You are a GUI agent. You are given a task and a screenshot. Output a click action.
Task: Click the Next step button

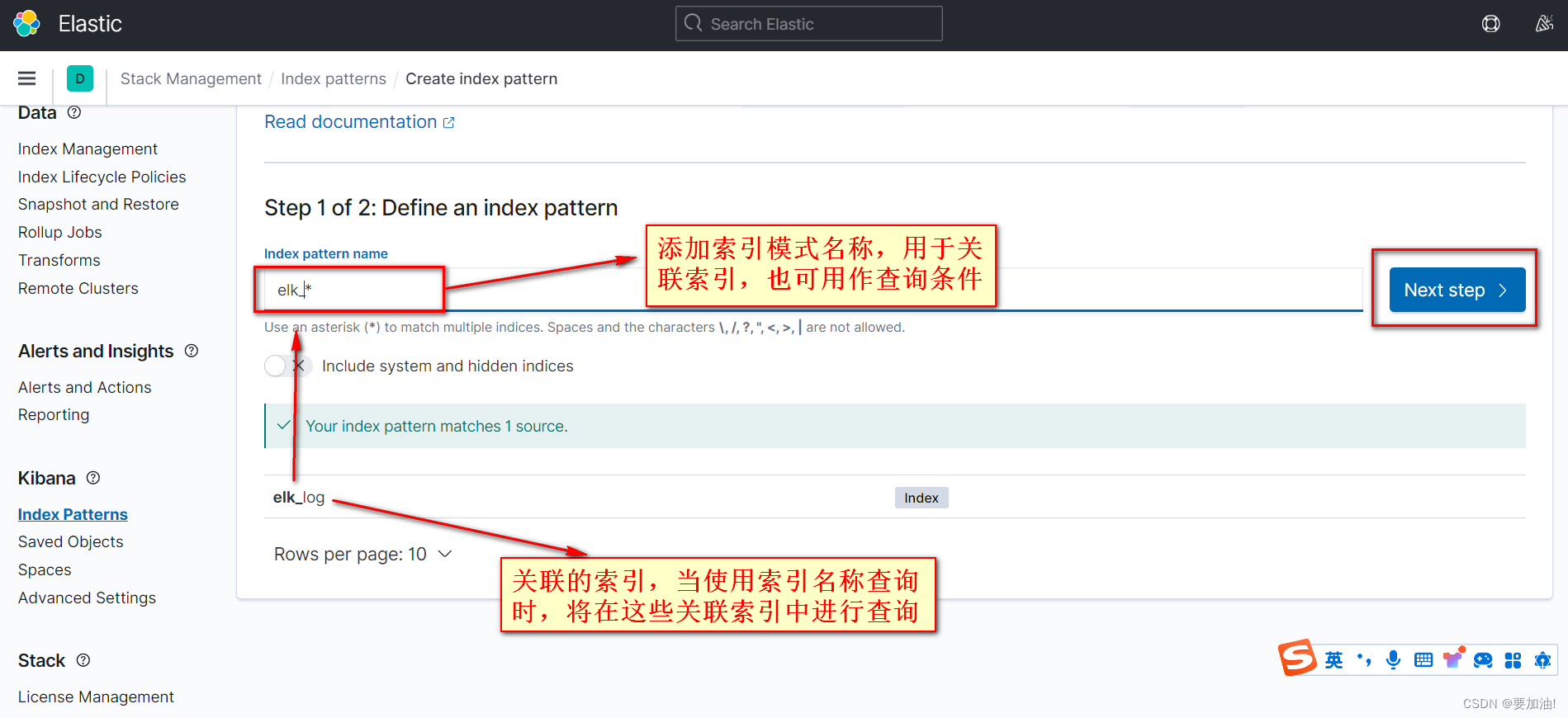click(x=1457, y=290)
